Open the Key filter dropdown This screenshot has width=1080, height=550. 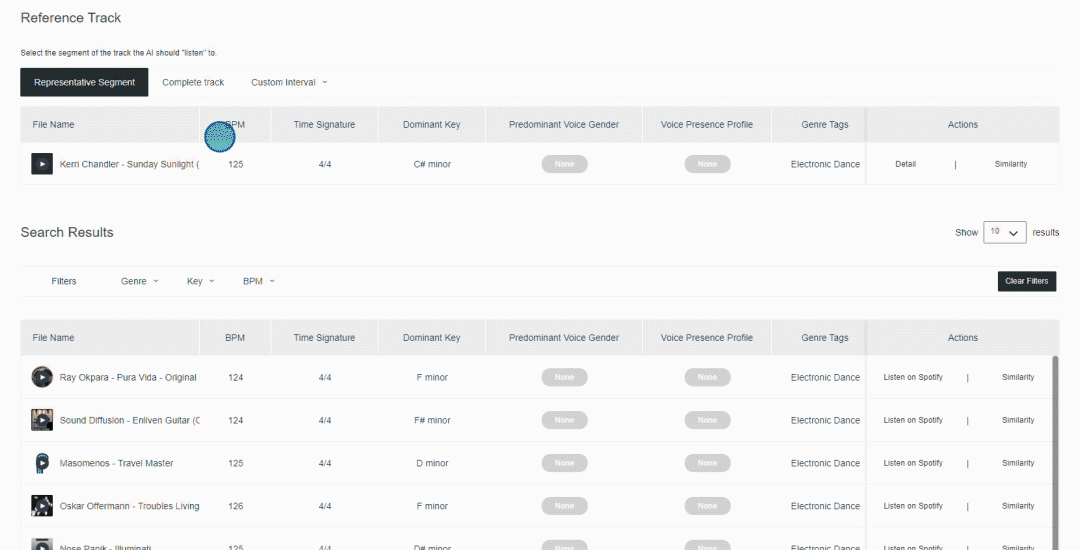click(x=200, y=281)
